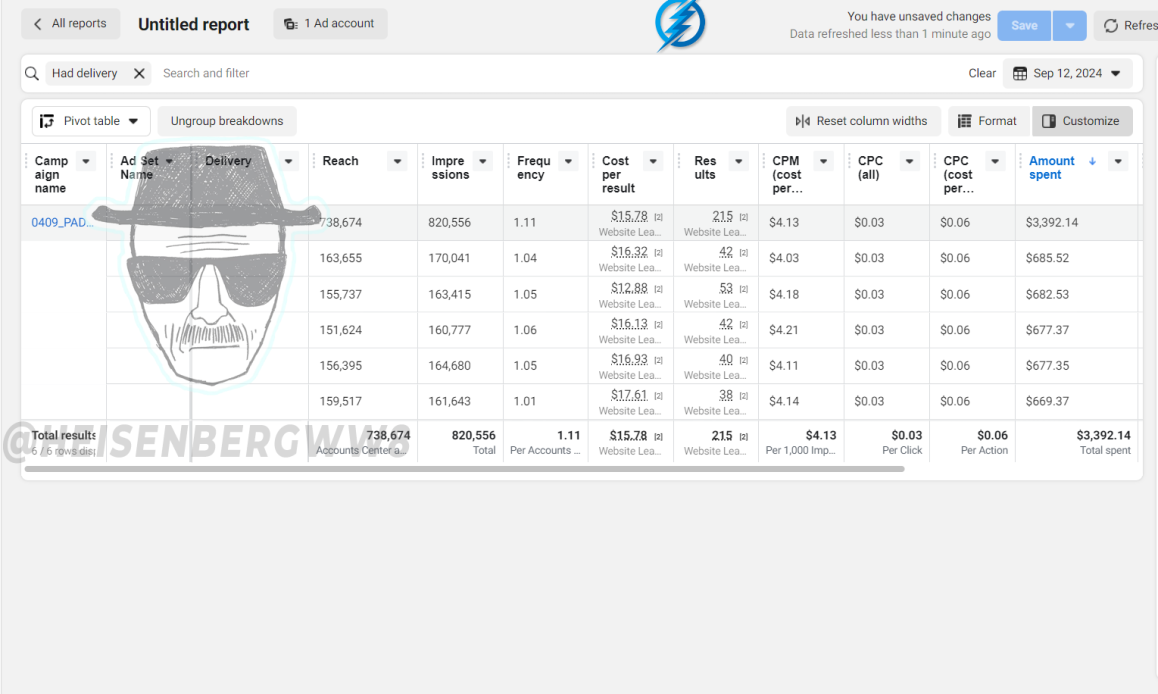Open the 1 Ad account selector
The image size is (1158, 694).
330,24
